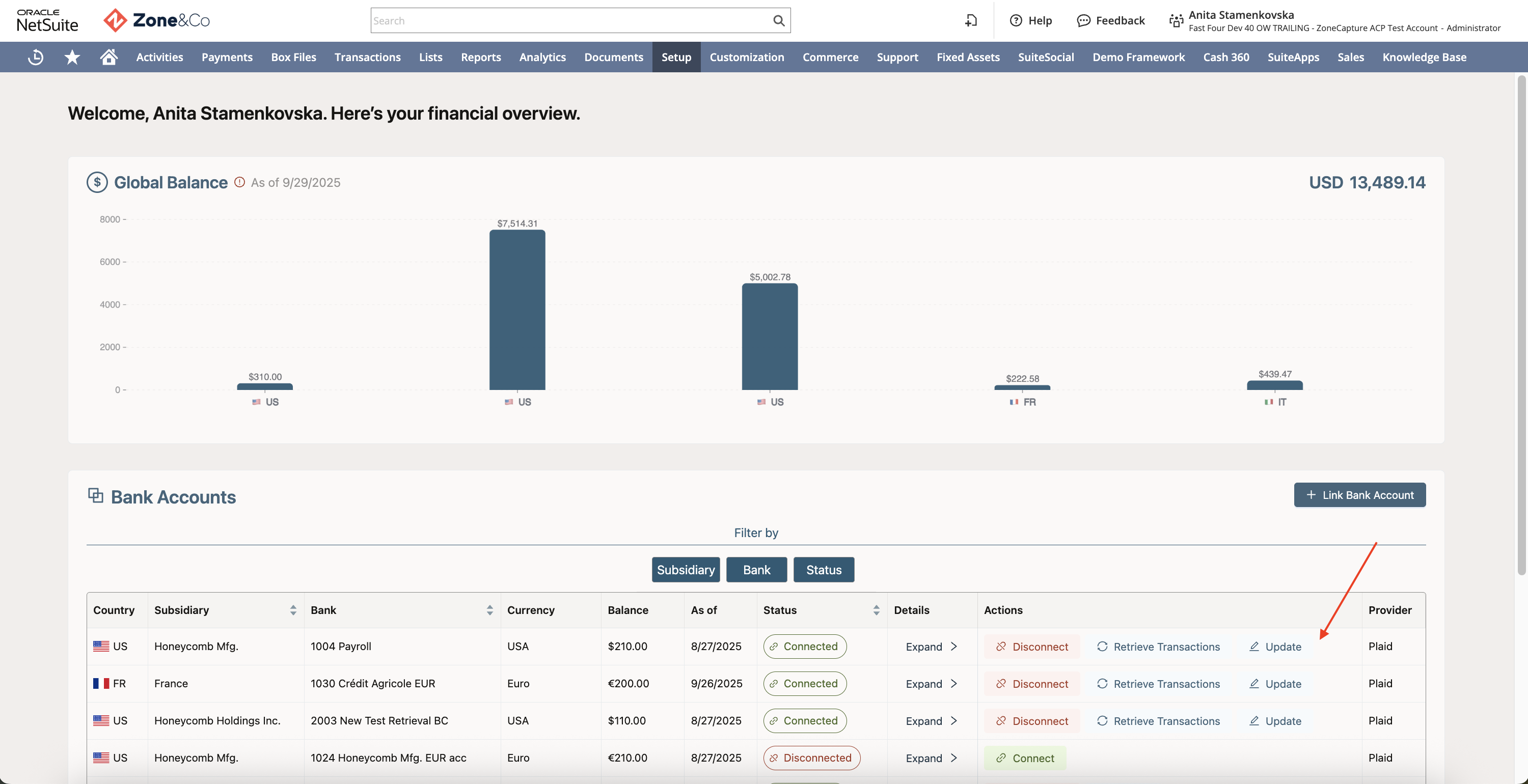Viewport: 1528px width, 784px height.
Task: Click the Link Bank Account button
Action: (x=1359, y=495)
